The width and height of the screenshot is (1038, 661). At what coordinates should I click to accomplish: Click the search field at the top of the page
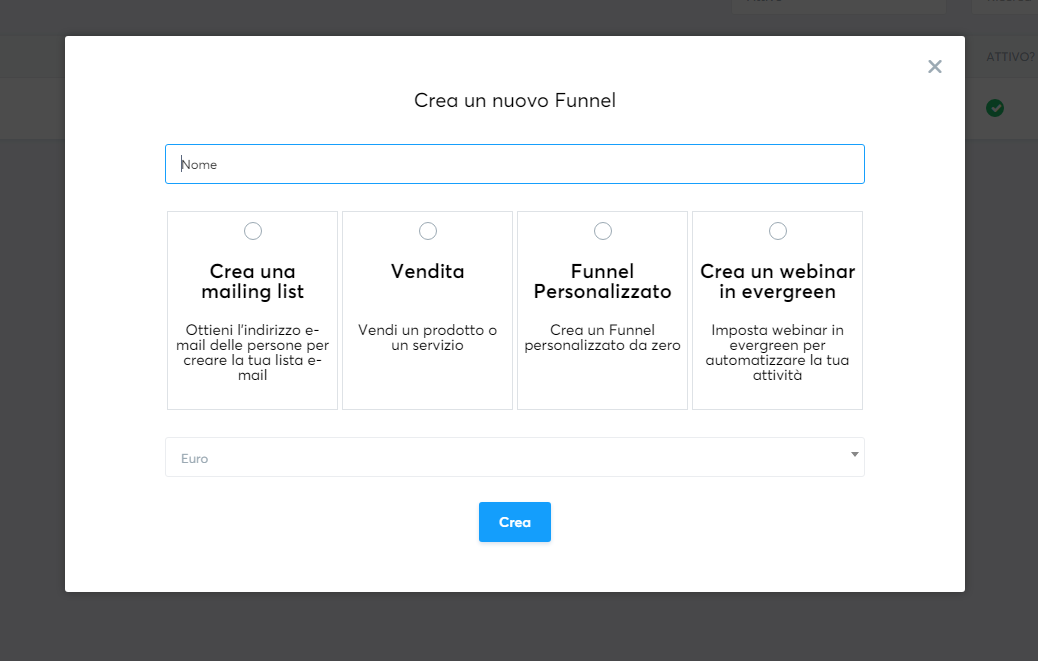(x=838, y=5)
